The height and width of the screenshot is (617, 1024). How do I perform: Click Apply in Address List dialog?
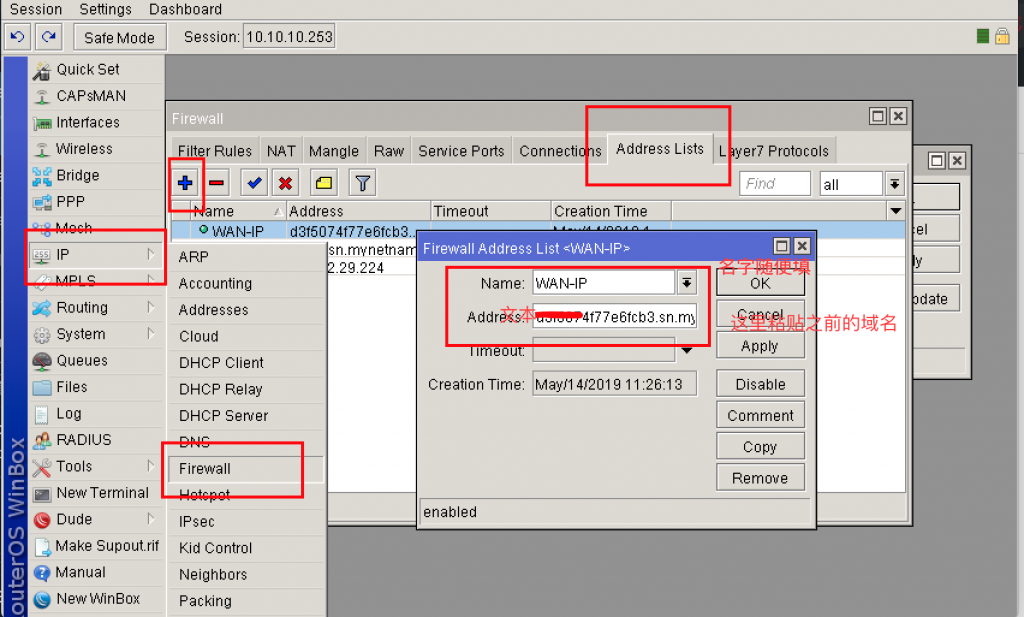click(x=760, y=346)
